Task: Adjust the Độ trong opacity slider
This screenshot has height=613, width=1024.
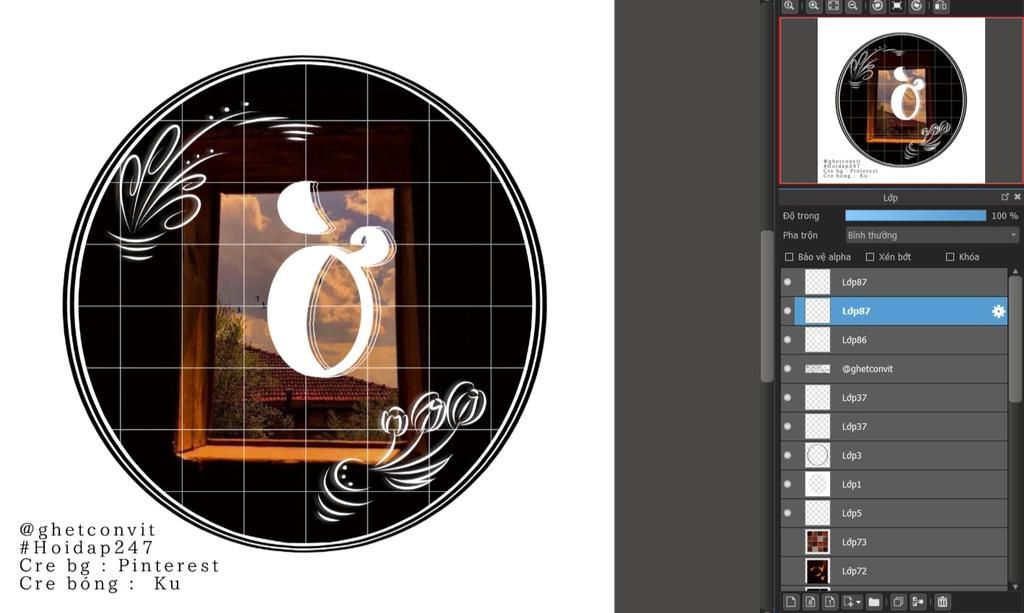Action: coord(916,215)
